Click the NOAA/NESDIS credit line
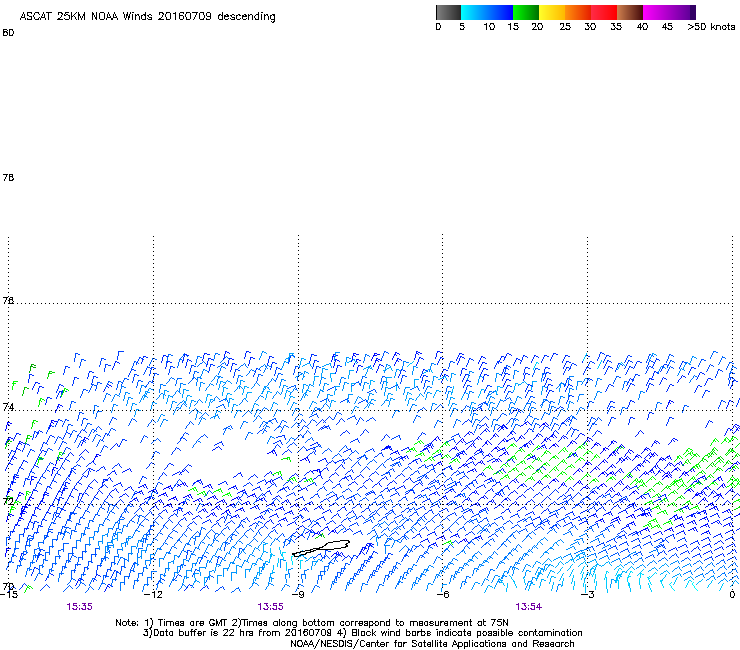The image size is (740, 650). point(432,644)
